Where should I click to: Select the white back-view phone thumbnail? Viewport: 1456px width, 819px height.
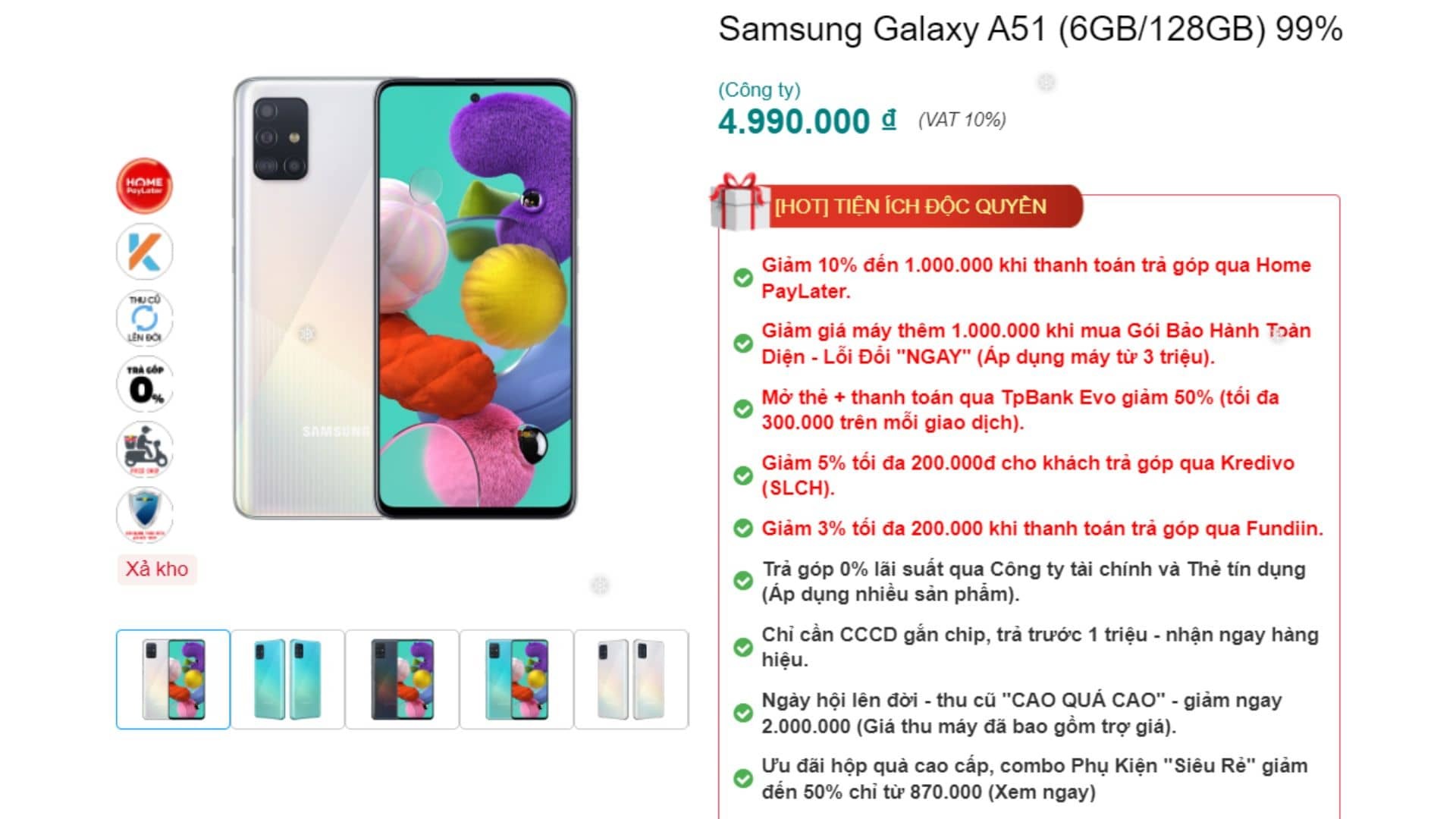point(631,679)
